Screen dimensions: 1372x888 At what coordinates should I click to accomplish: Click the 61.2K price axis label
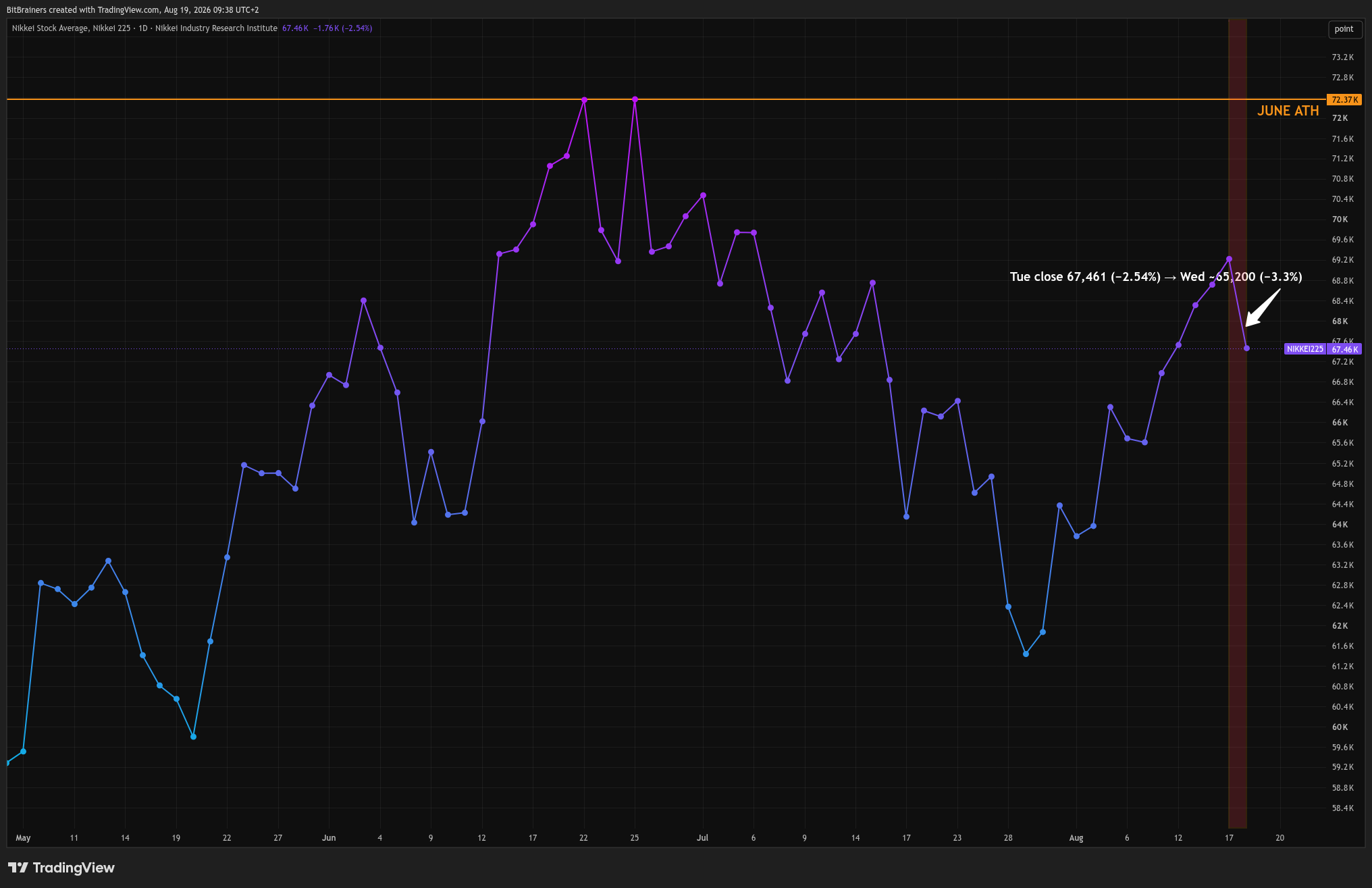(1342, 667)
